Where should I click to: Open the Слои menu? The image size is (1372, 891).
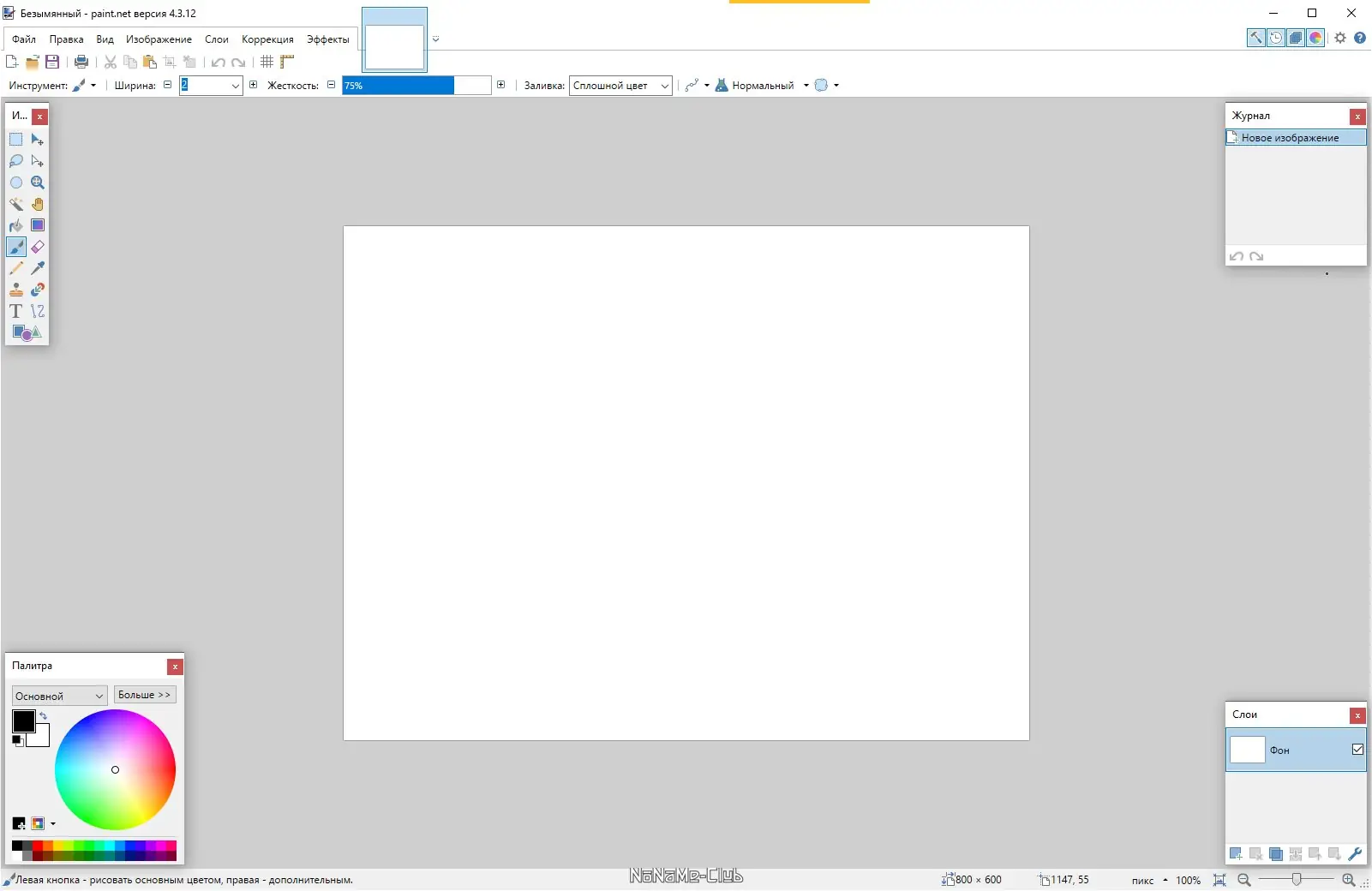[217, 39]
